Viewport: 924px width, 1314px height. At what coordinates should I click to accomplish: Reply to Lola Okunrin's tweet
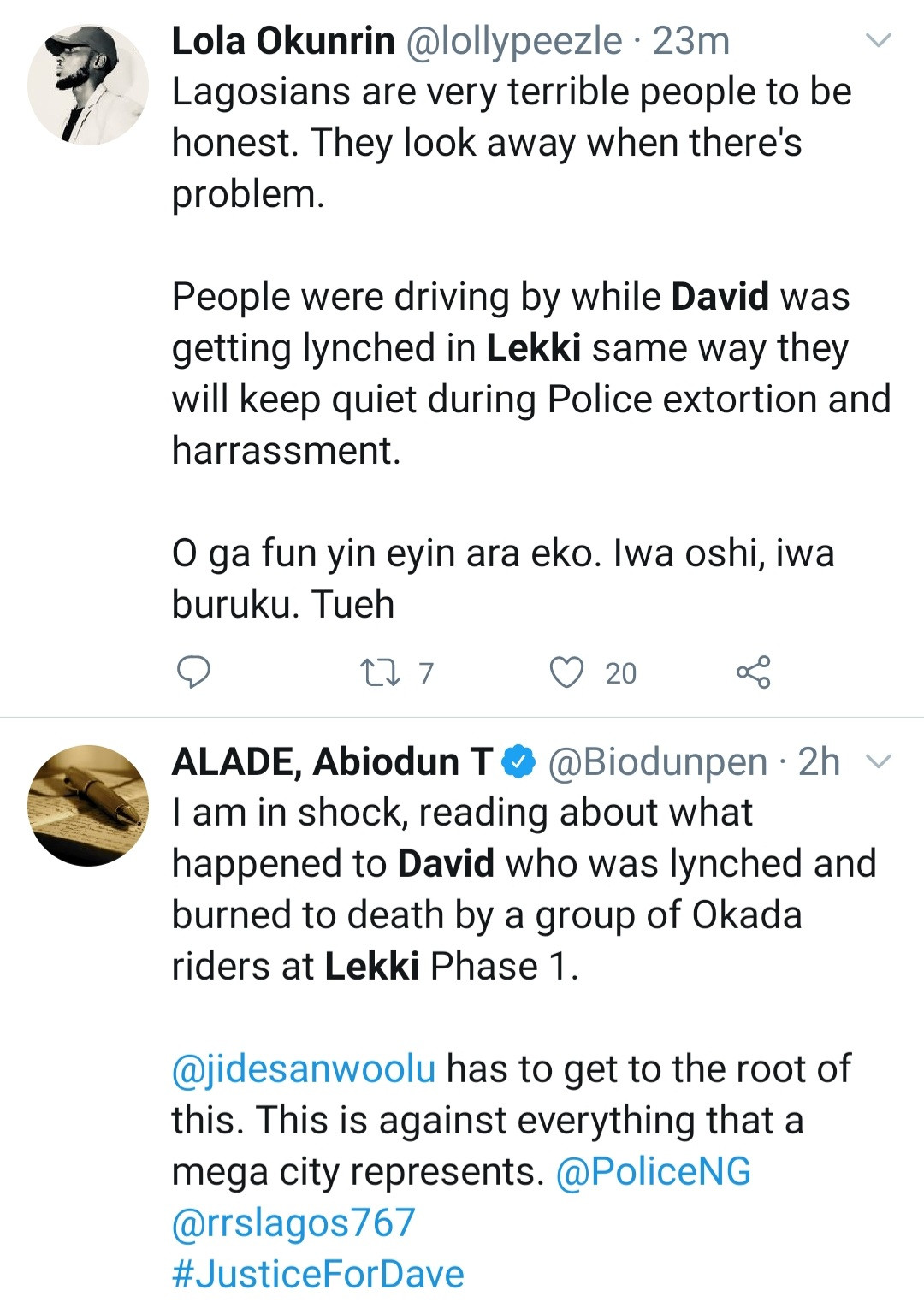[193, 672]
